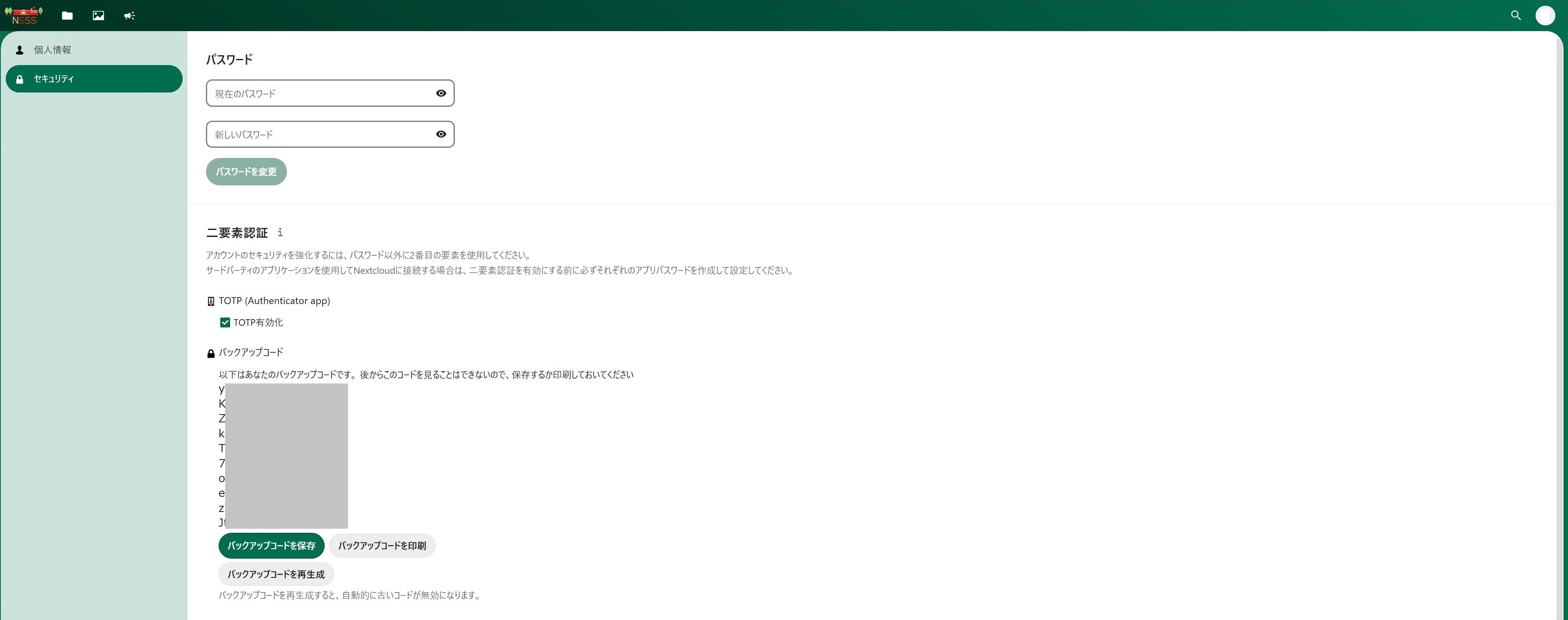Click バックアップコードを再生成 button
Image resolution: width=1568 pixels, height=620 pixels.
point(276,574)
